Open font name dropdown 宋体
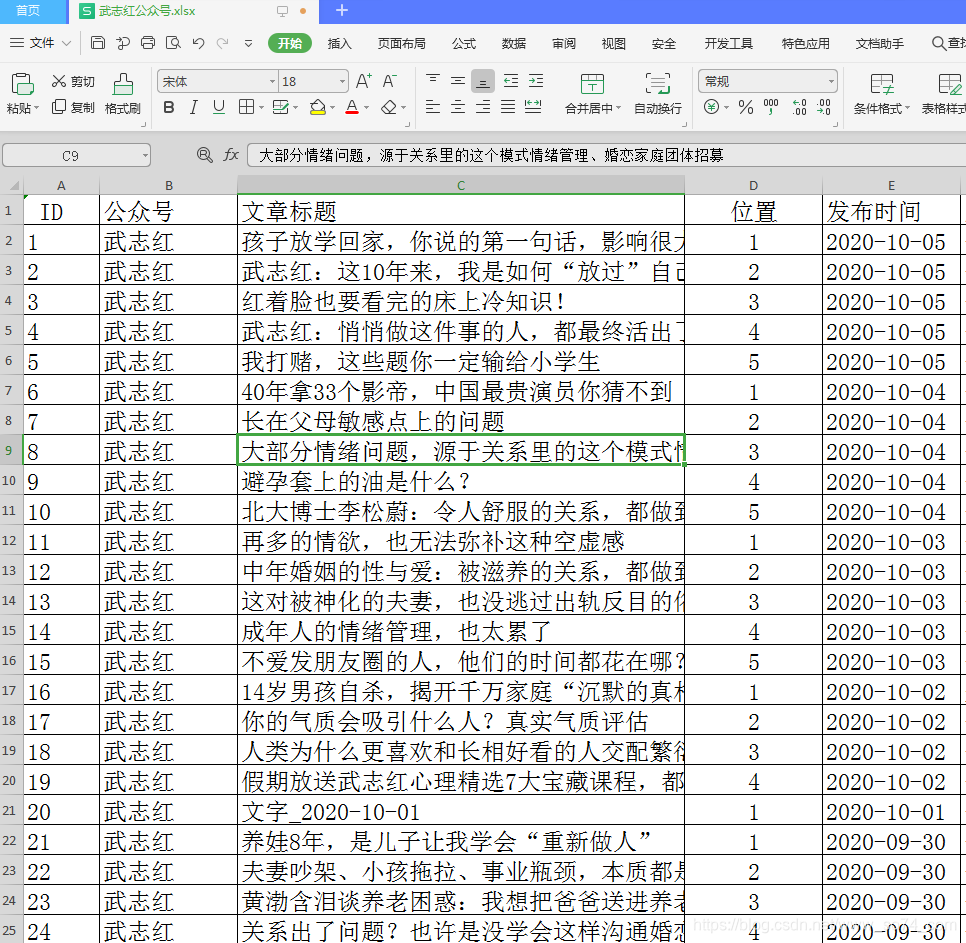 coord(272,81)
